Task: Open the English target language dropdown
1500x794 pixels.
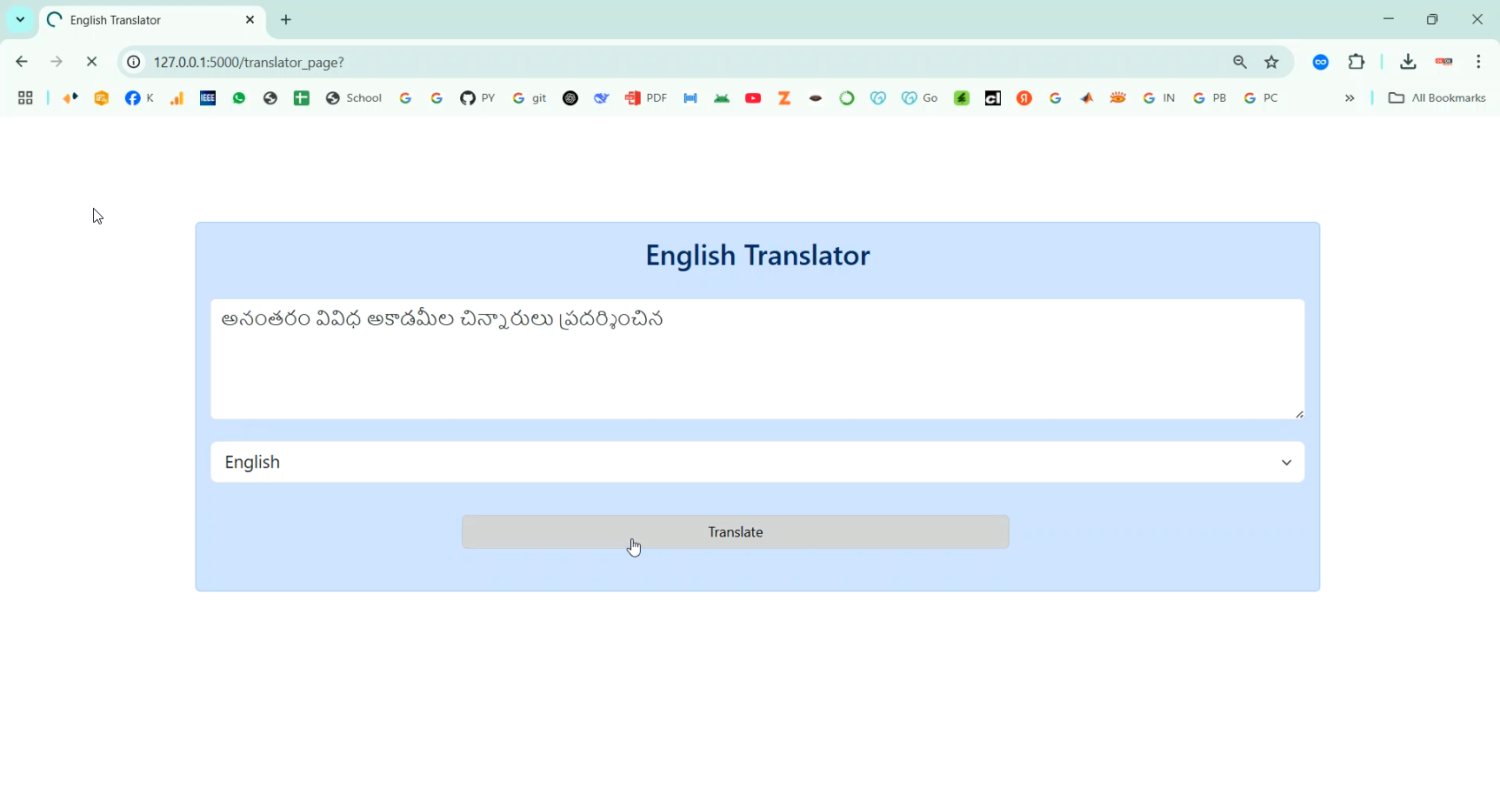Action: [757, 462]
